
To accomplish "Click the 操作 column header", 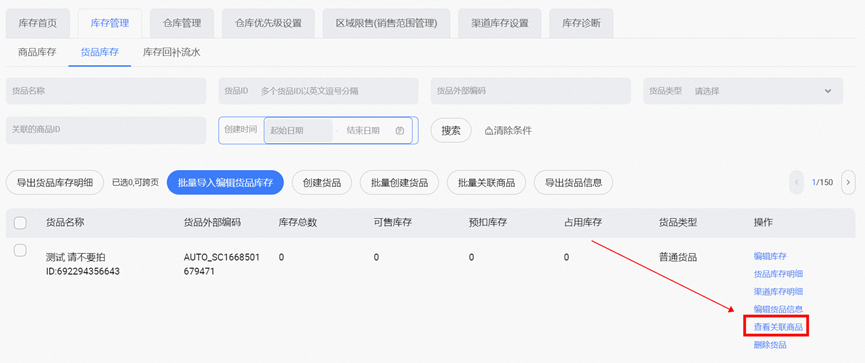I will (763, 222).
